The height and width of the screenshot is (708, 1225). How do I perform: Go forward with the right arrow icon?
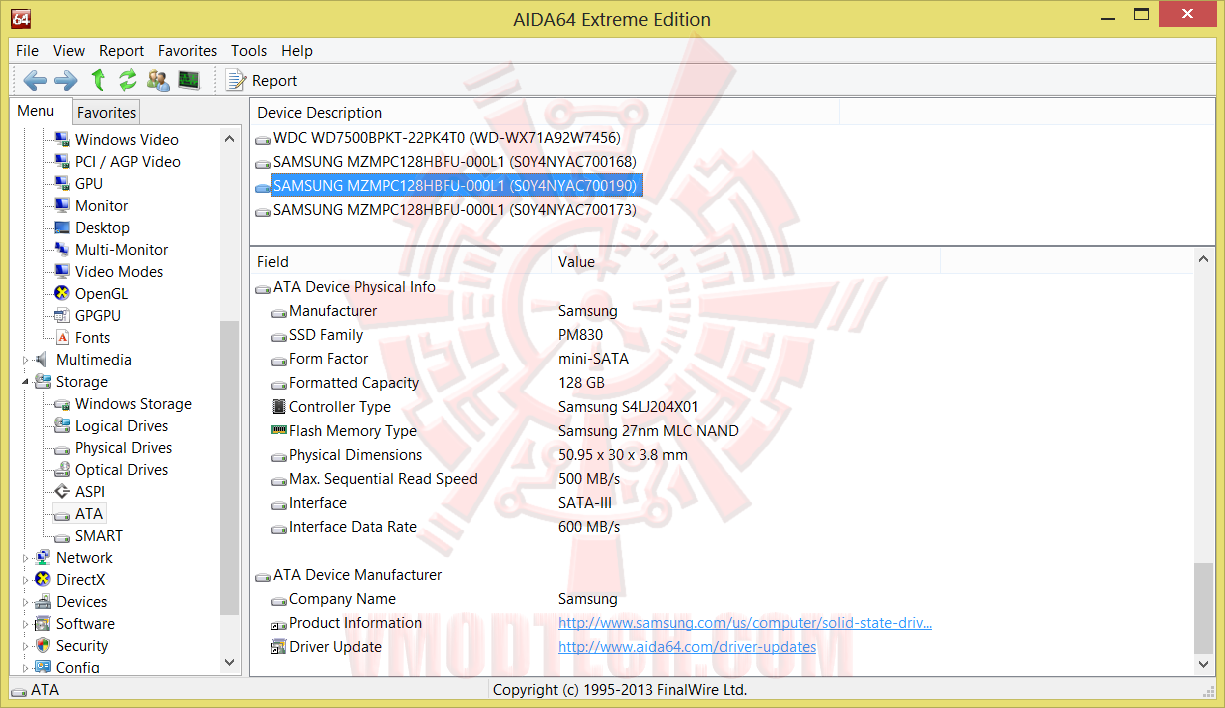coord(66,80)
